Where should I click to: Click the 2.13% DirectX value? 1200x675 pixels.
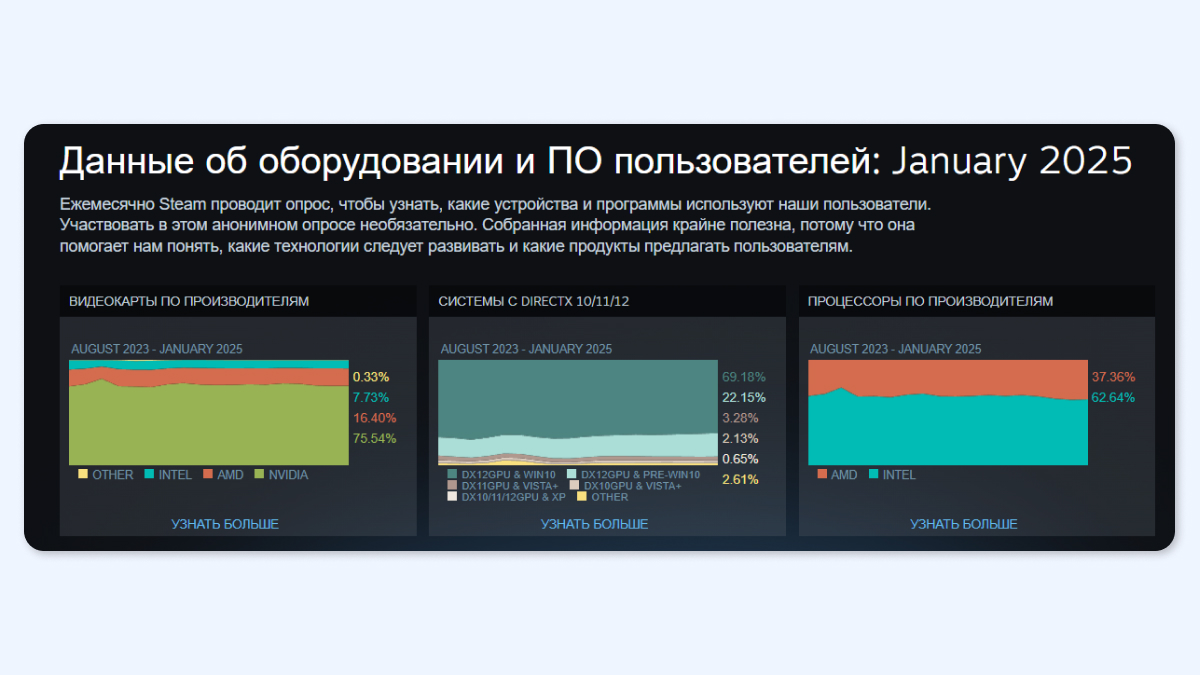click(x=740, y=438)
